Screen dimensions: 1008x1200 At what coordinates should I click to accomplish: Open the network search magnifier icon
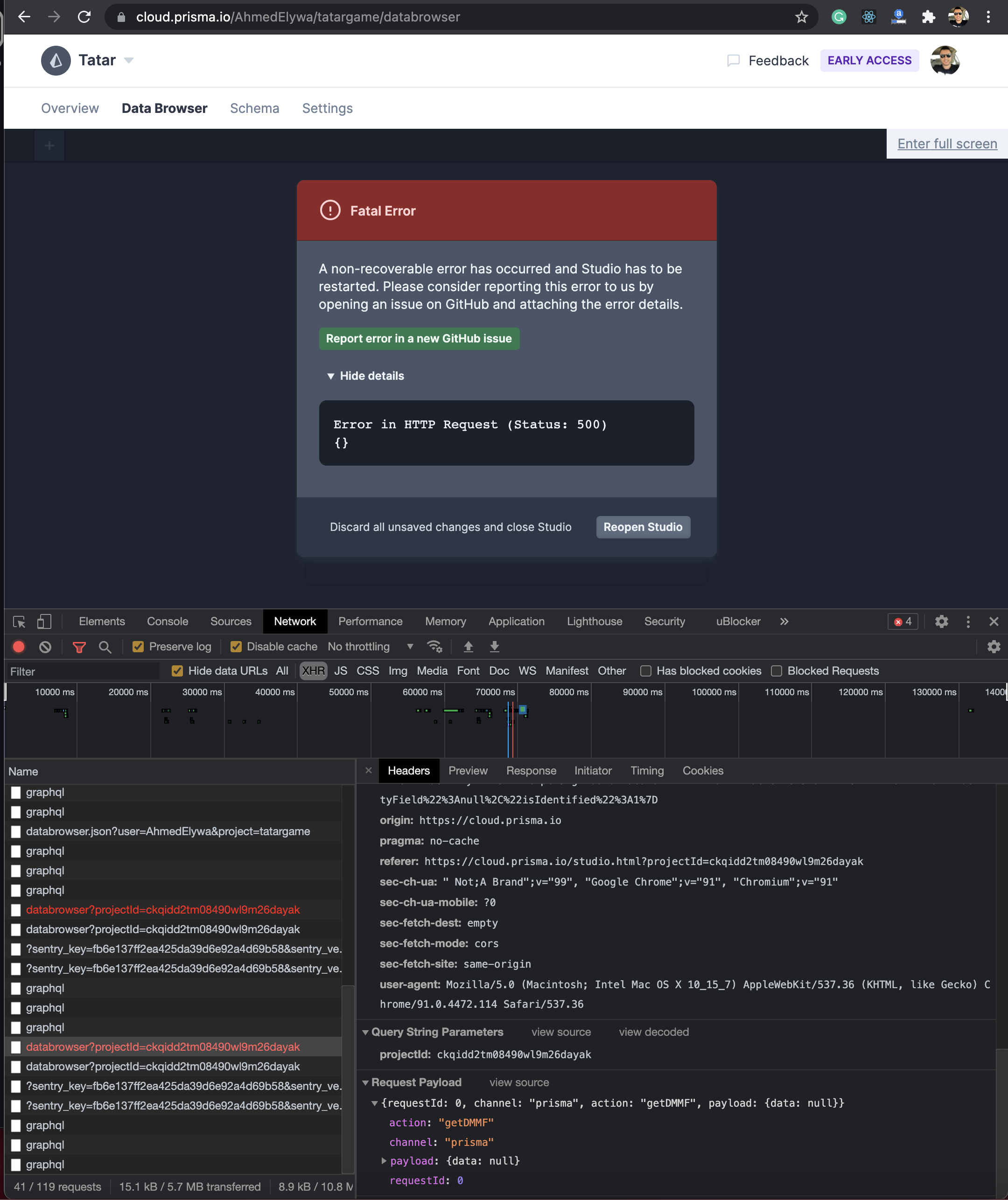point(105,647)
